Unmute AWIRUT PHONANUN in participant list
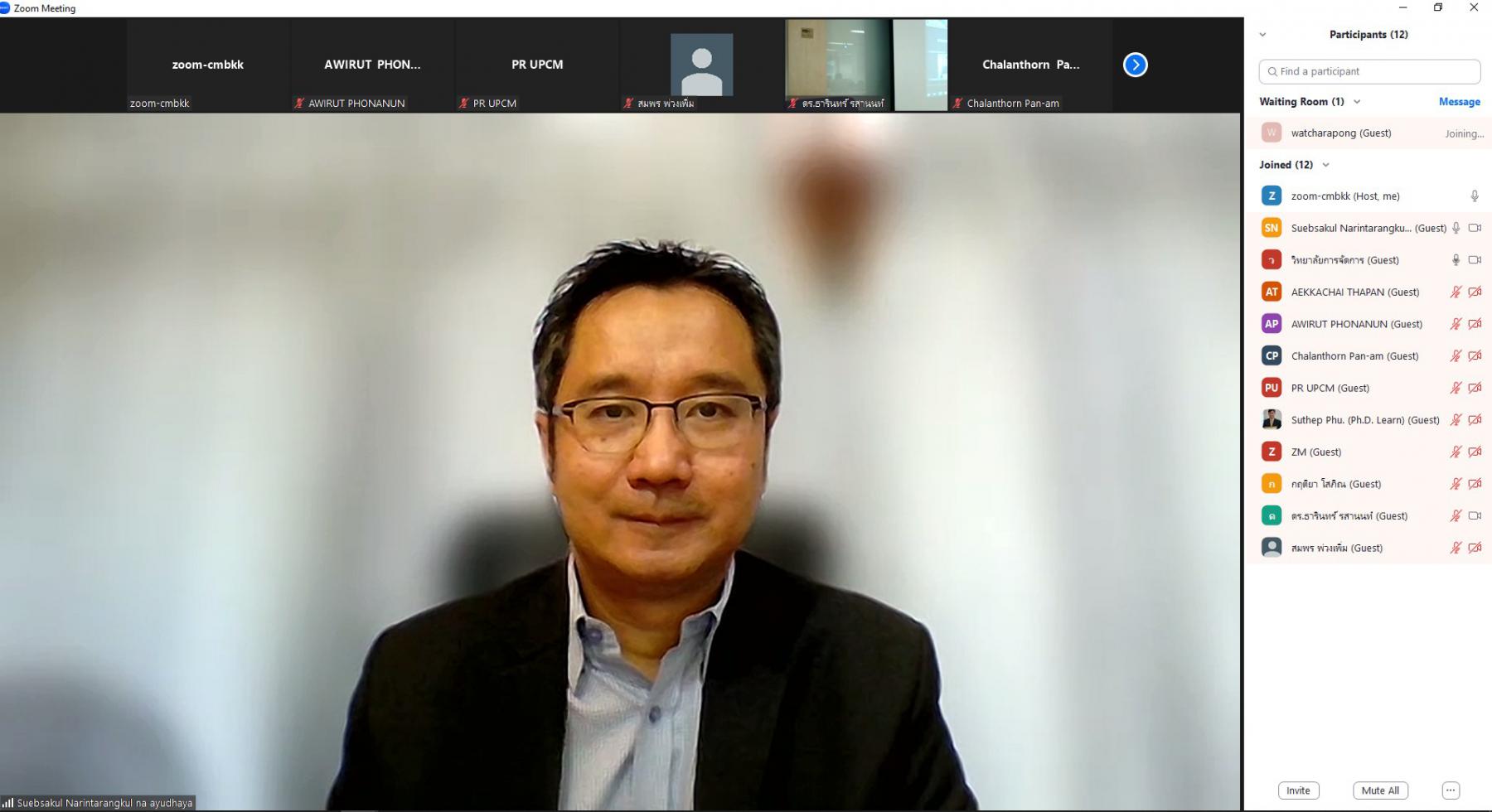The width and height of the screenshot is (1492, 812). click(1456, 324)
